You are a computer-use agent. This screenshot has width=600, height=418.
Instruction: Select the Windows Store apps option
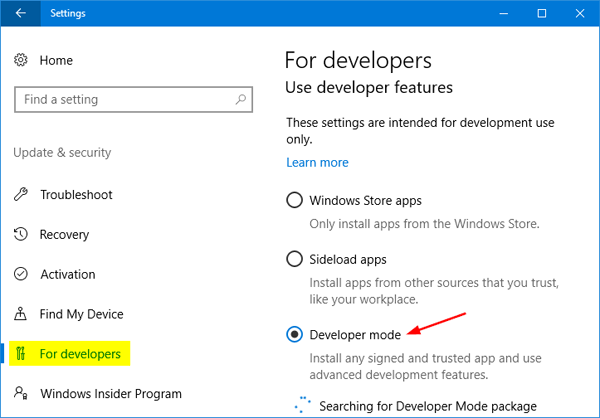click(295, 200)
